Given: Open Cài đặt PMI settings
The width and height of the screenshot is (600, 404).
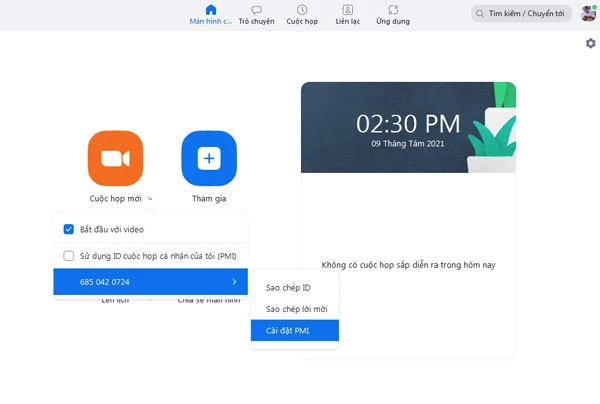Looking at the screenshot, I should [x=295, y=330].
